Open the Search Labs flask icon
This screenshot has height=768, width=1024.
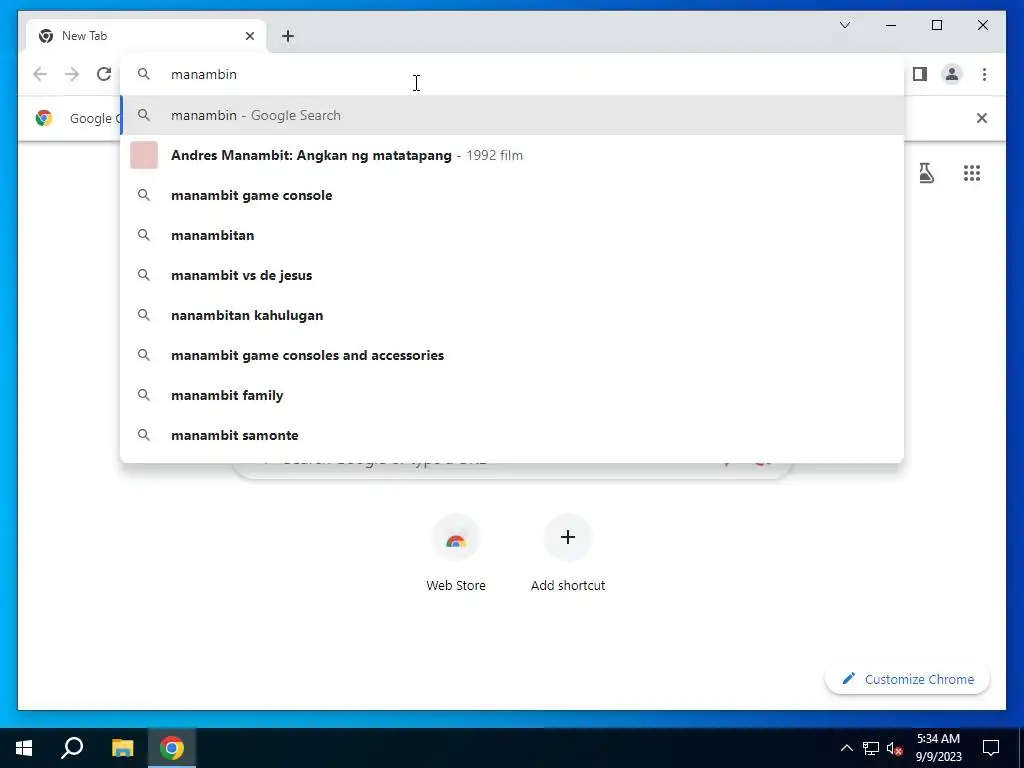point(926,173)
